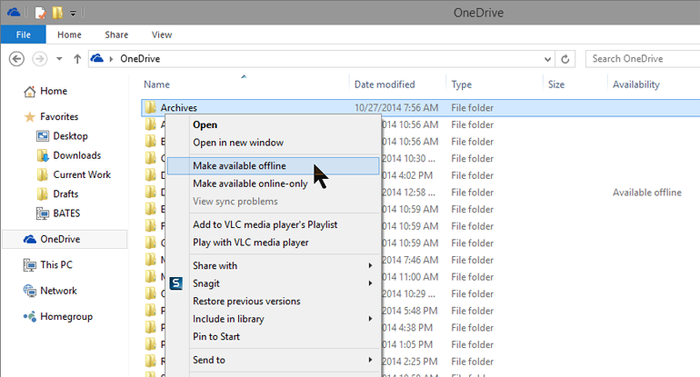Click the 10/27/2014 7:56 AM date cell

coord(396,108)
